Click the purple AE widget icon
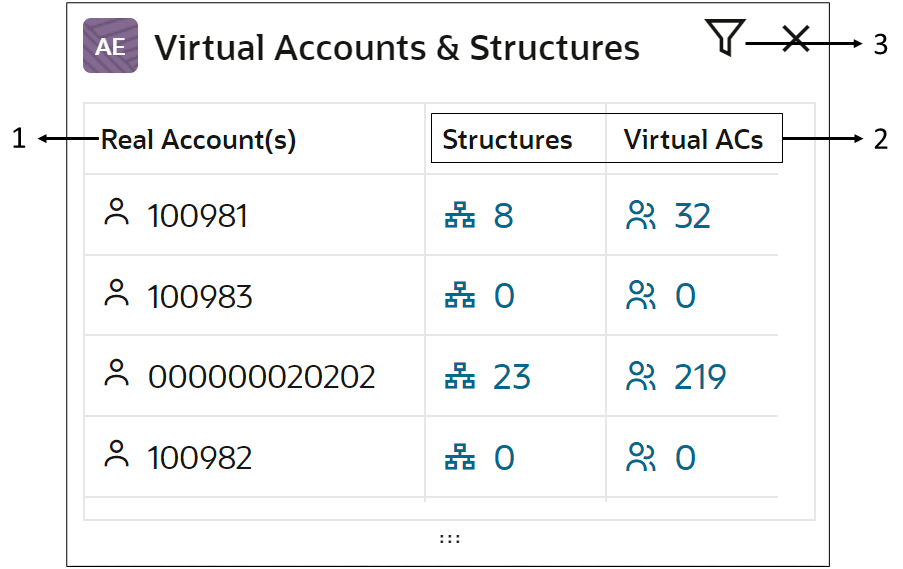 coord(111,46)
